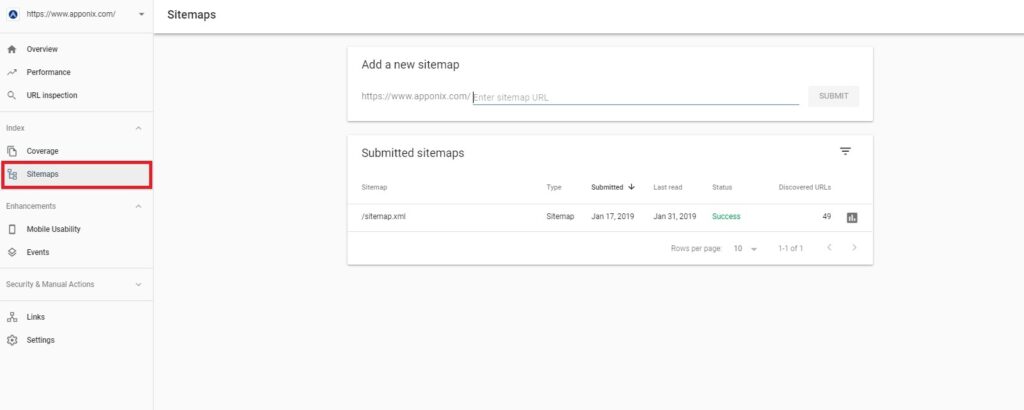Click the Events layers icon
1024x410 pixels.
coord(12,252)
